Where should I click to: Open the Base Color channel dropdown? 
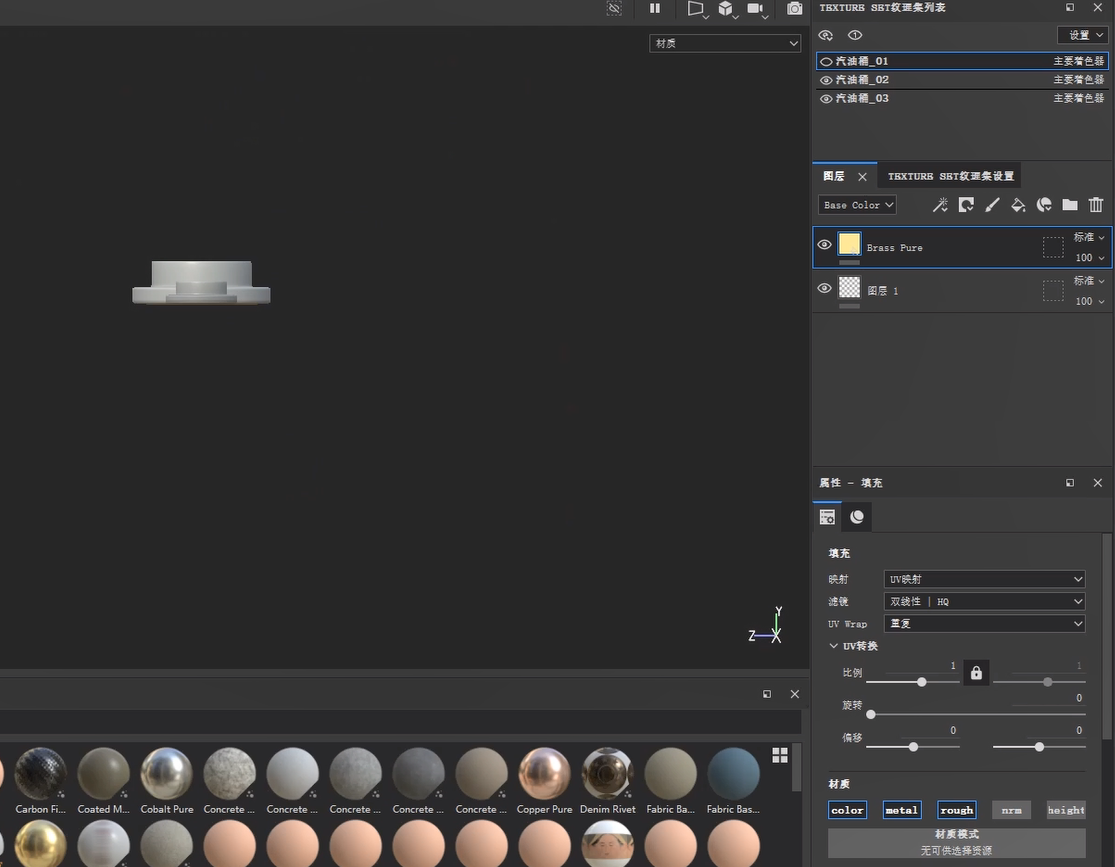tap(857, 205)
